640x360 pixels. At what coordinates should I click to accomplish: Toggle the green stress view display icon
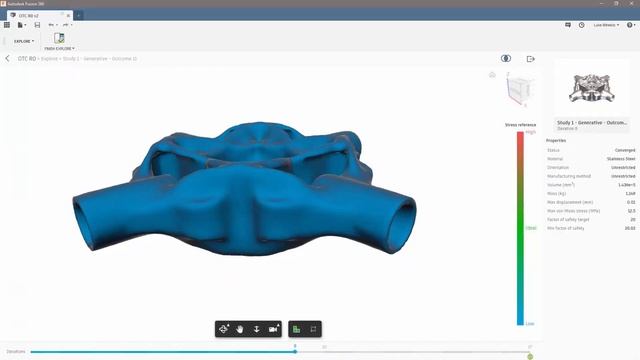point(297,329)
